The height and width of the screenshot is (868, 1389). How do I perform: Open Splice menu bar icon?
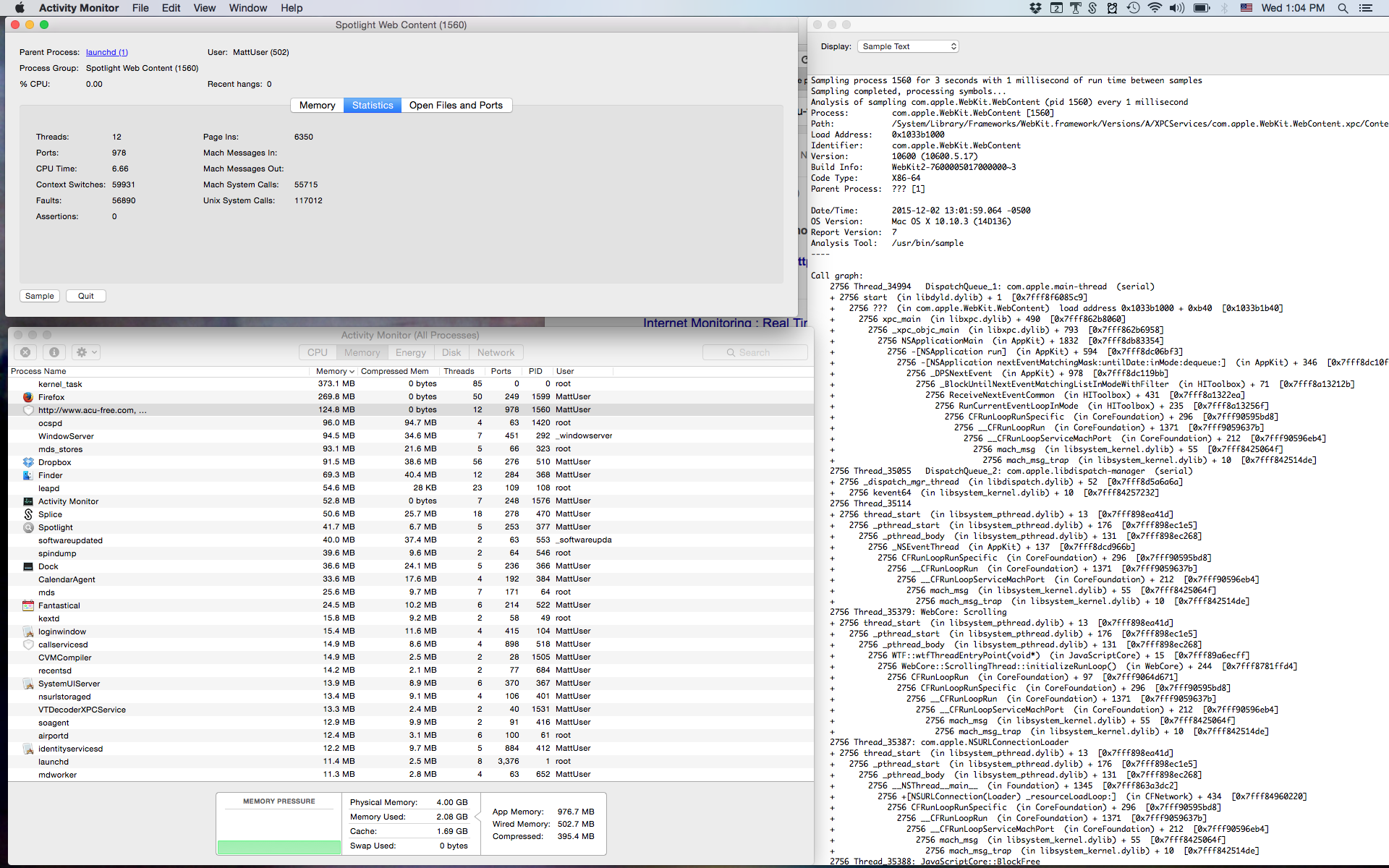pyautogui.click(x=1092, y=8)
